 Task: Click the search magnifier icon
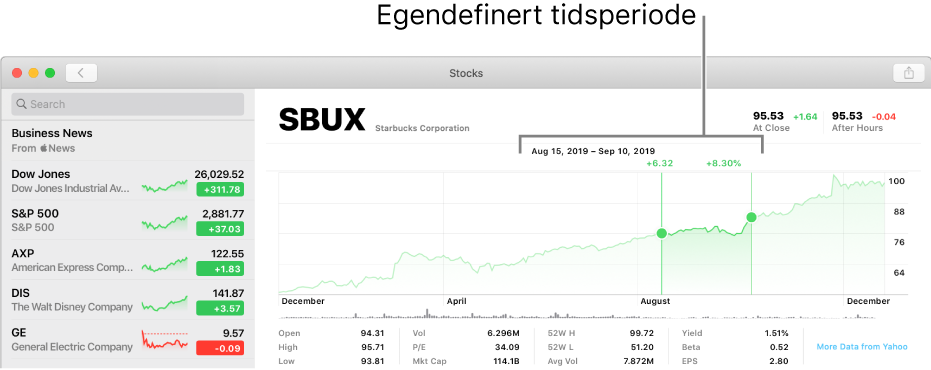tap(21, 104)
